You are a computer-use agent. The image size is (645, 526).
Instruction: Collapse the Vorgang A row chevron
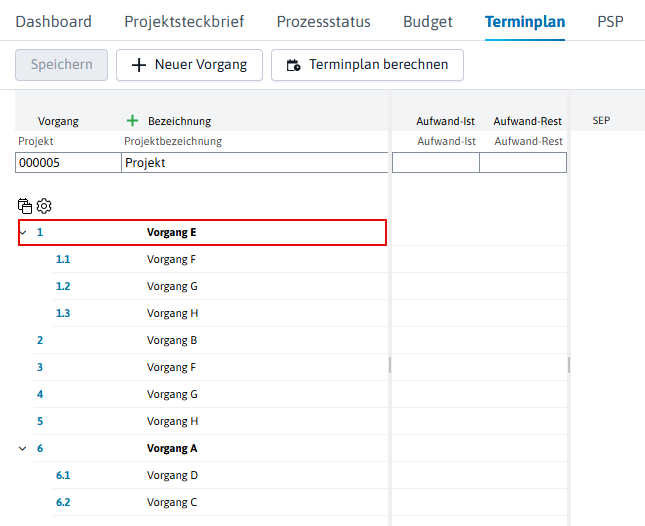point(23,448)
